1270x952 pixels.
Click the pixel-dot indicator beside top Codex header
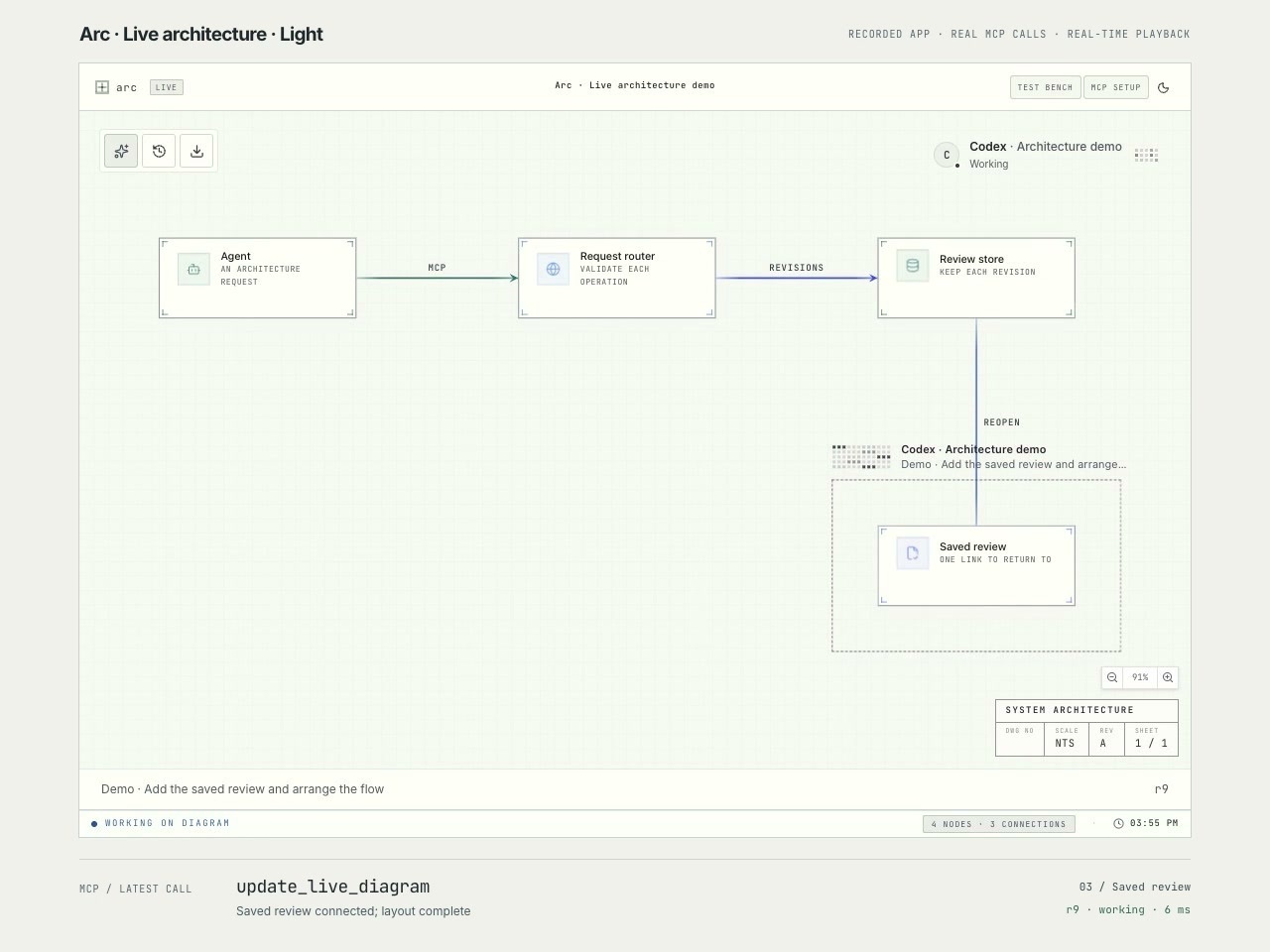(x=1146, y=155)
